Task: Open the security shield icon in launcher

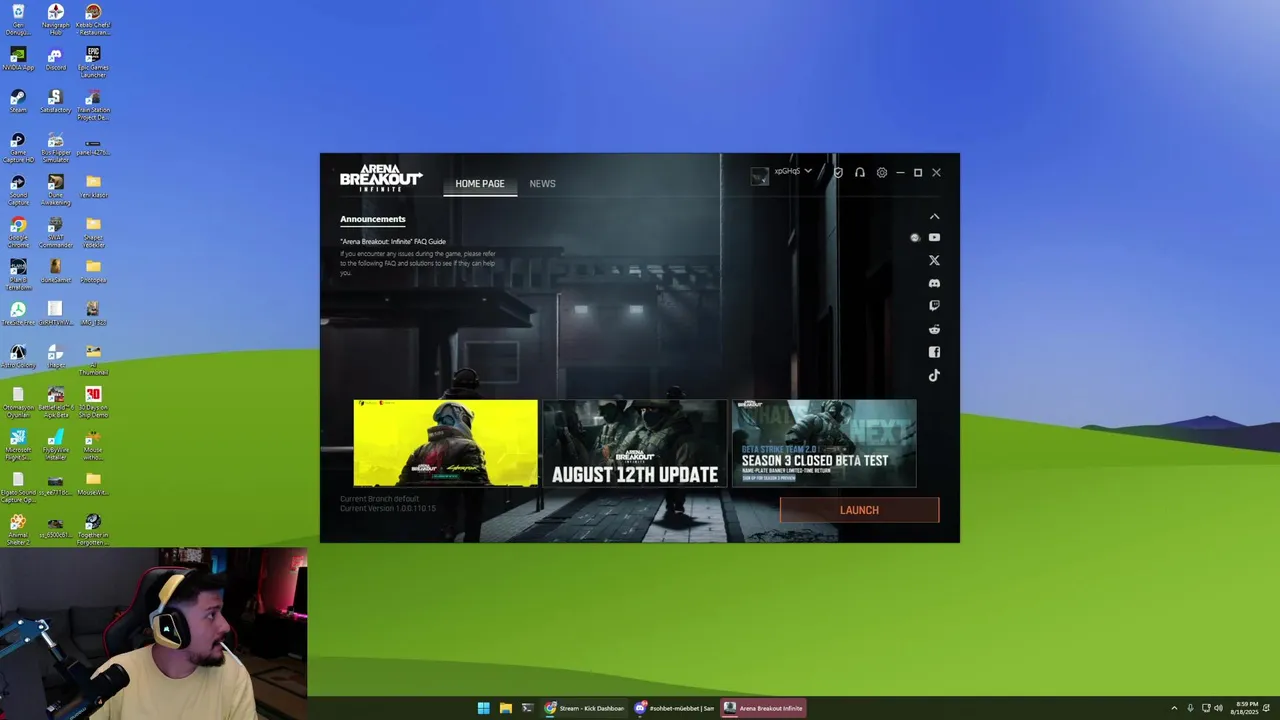Action: 838,172
